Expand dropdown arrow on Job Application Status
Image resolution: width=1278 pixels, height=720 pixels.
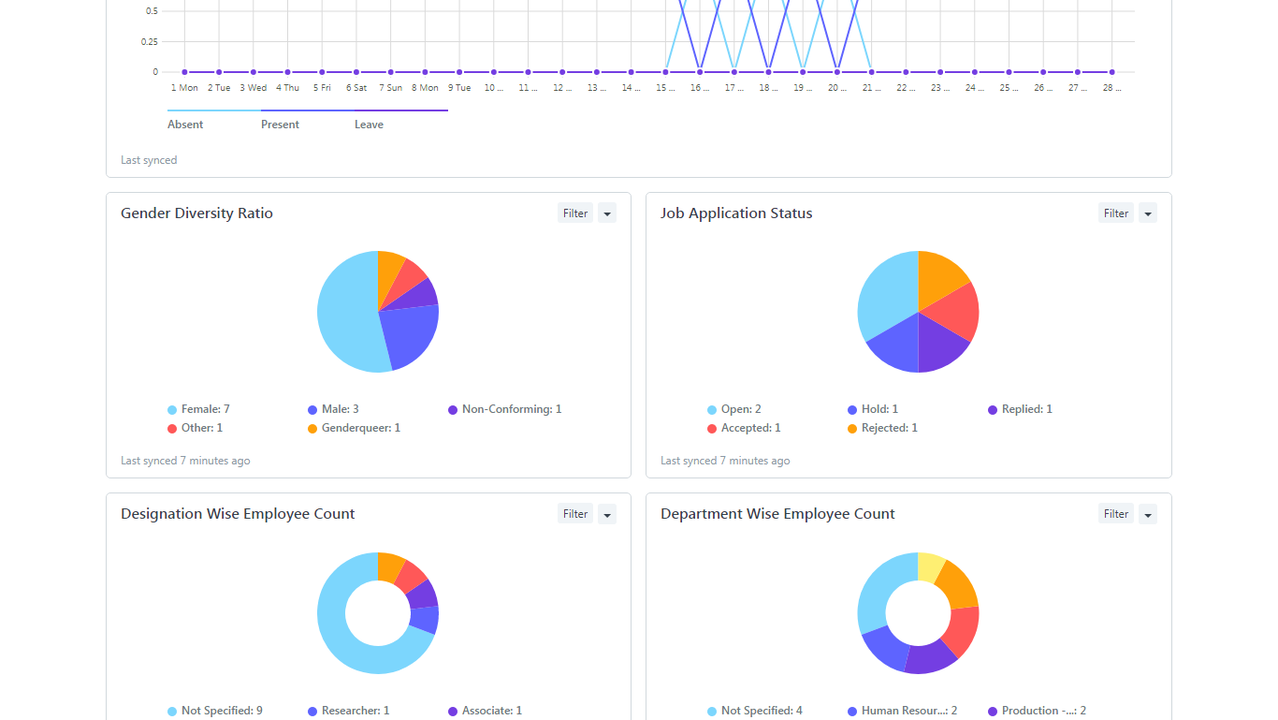tap(1148, 213)
